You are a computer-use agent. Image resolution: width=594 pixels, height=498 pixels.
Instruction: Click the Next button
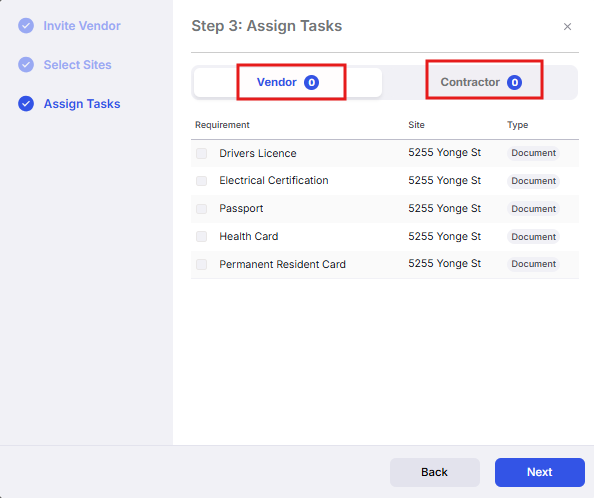(x=539, y=472)
